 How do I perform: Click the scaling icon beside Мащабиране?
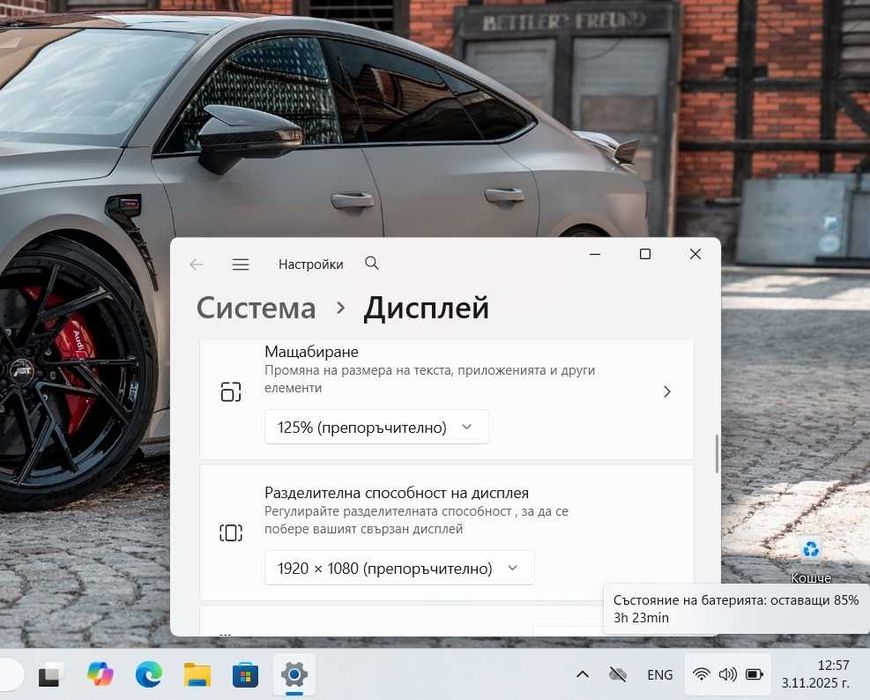231,392
